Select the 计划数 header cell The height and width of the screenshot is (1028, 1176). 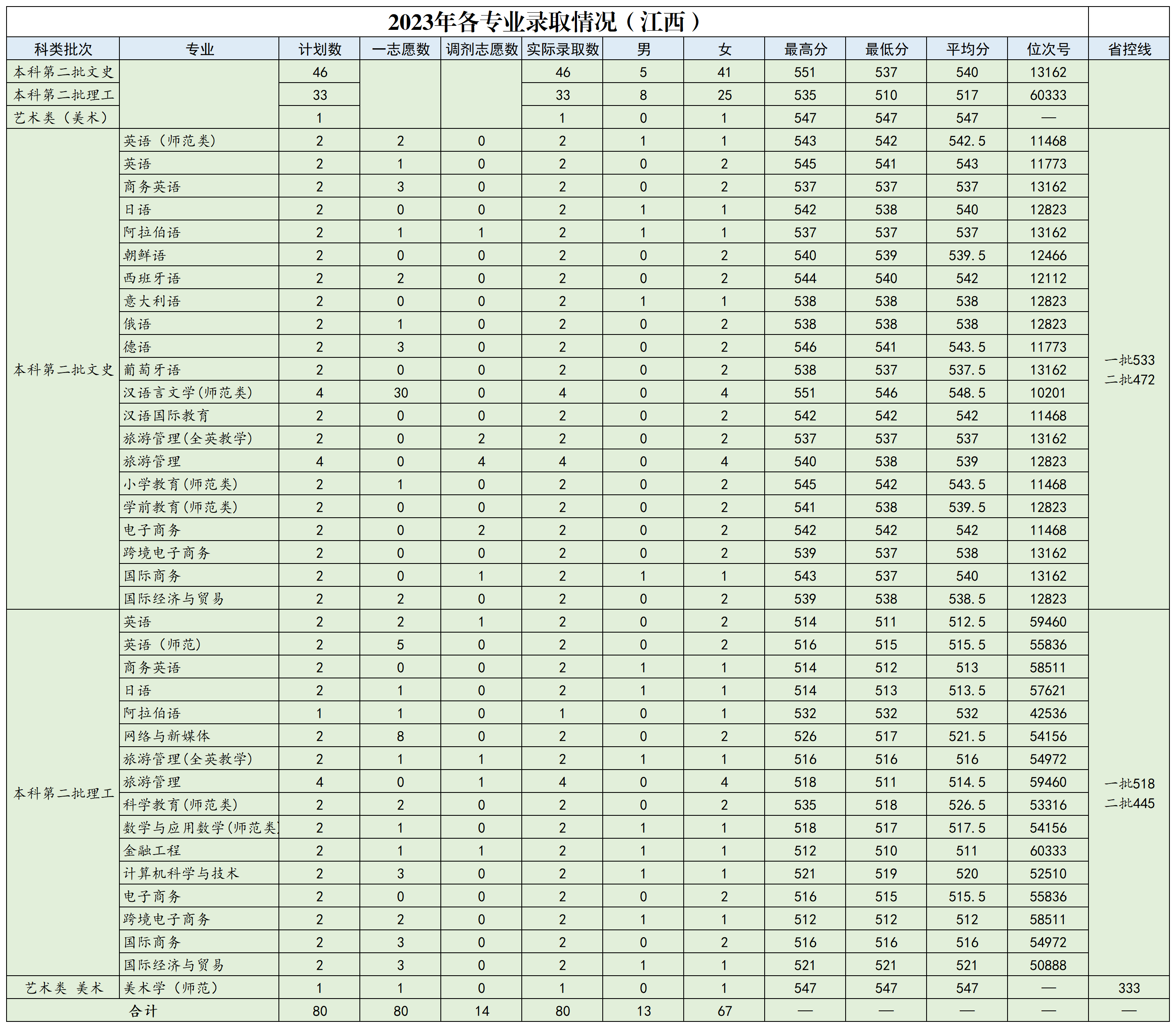319,49
